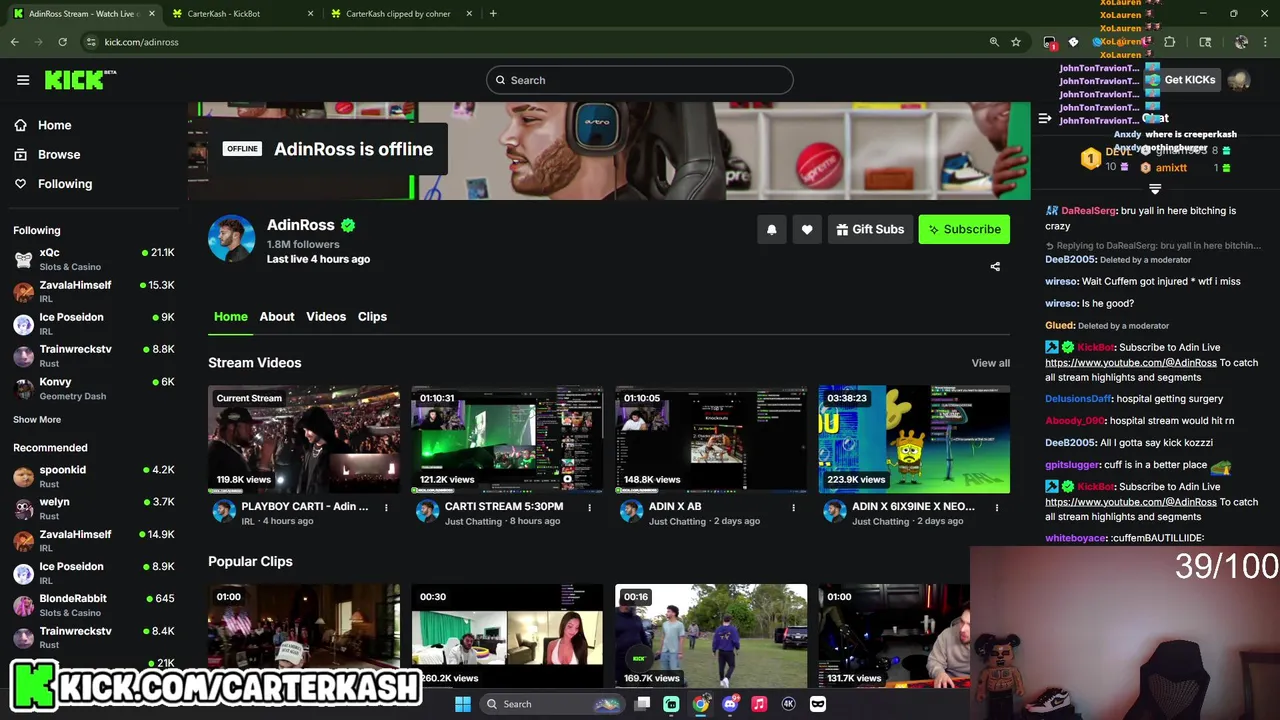
Task: Open a new browser tab
Action: coord(493,13)
